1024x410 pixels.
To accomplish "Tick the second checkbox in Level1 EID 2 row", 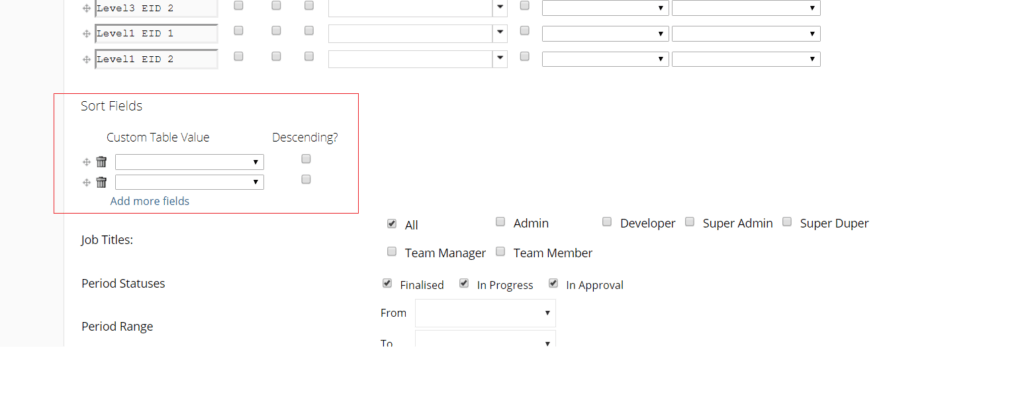I will [x=276, y=56].
